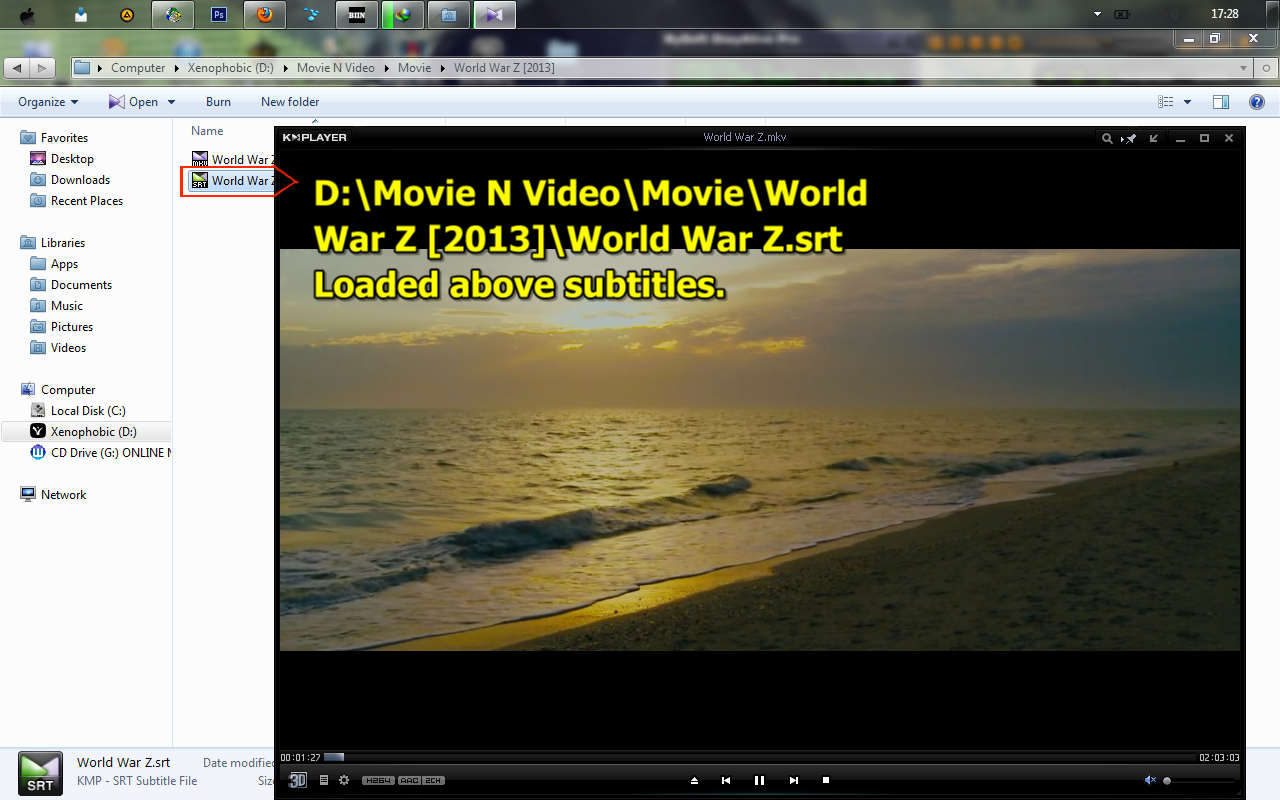Open the address bar history dropdown
Image resolution: width=1280 pixels, height=800 pixels.
1243,68
